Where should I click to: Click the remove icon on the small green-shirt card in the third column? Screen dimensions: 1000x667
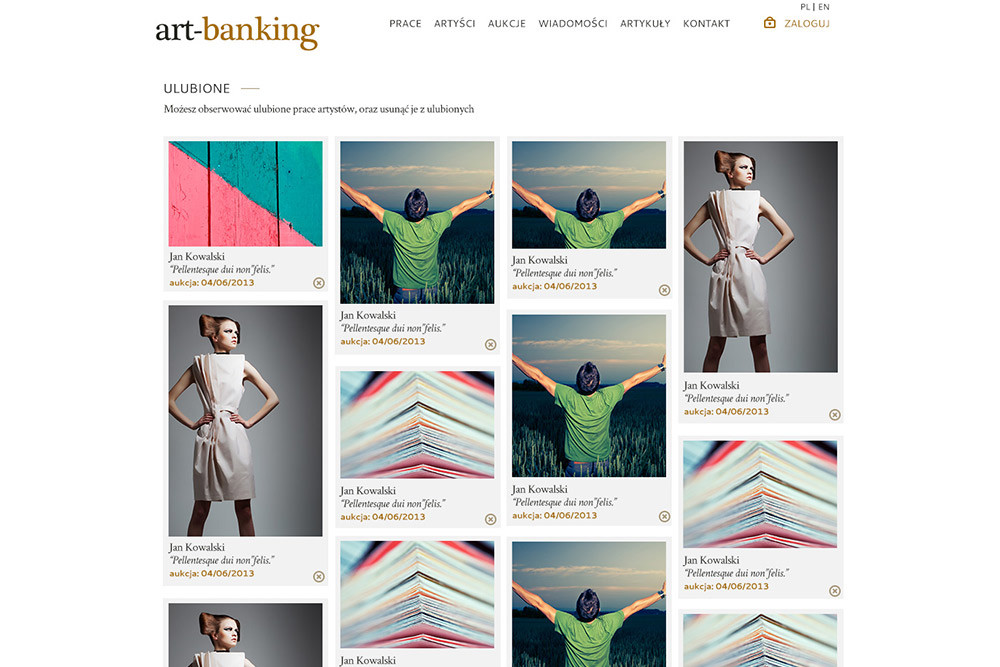tap(665, 290)
